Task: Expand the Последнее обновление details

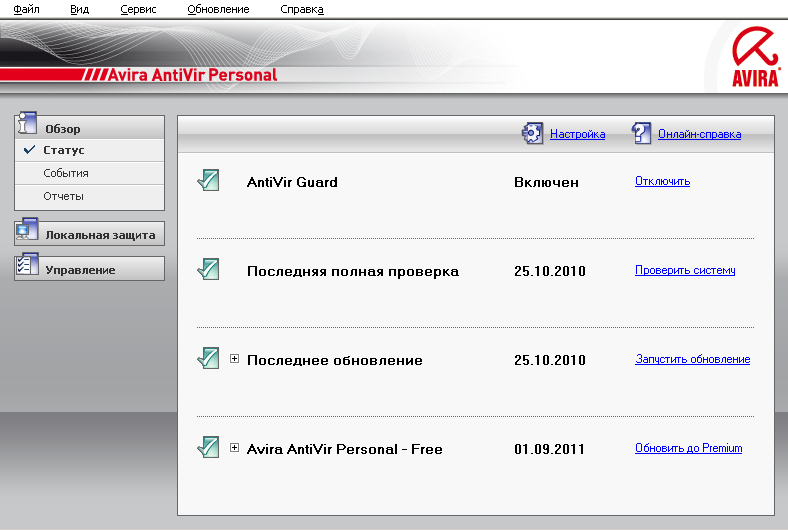Action: [x=234, y=359]
